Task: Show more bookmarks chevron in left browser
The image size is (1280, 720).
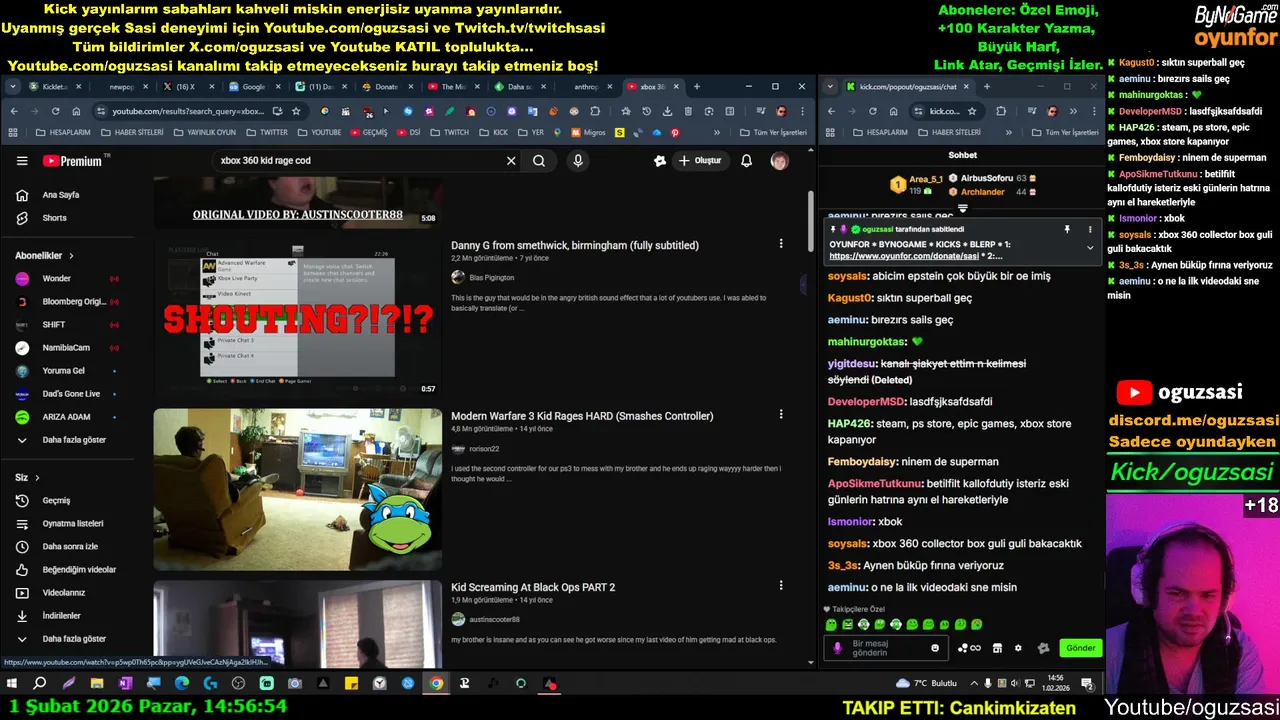Action: 717,132
